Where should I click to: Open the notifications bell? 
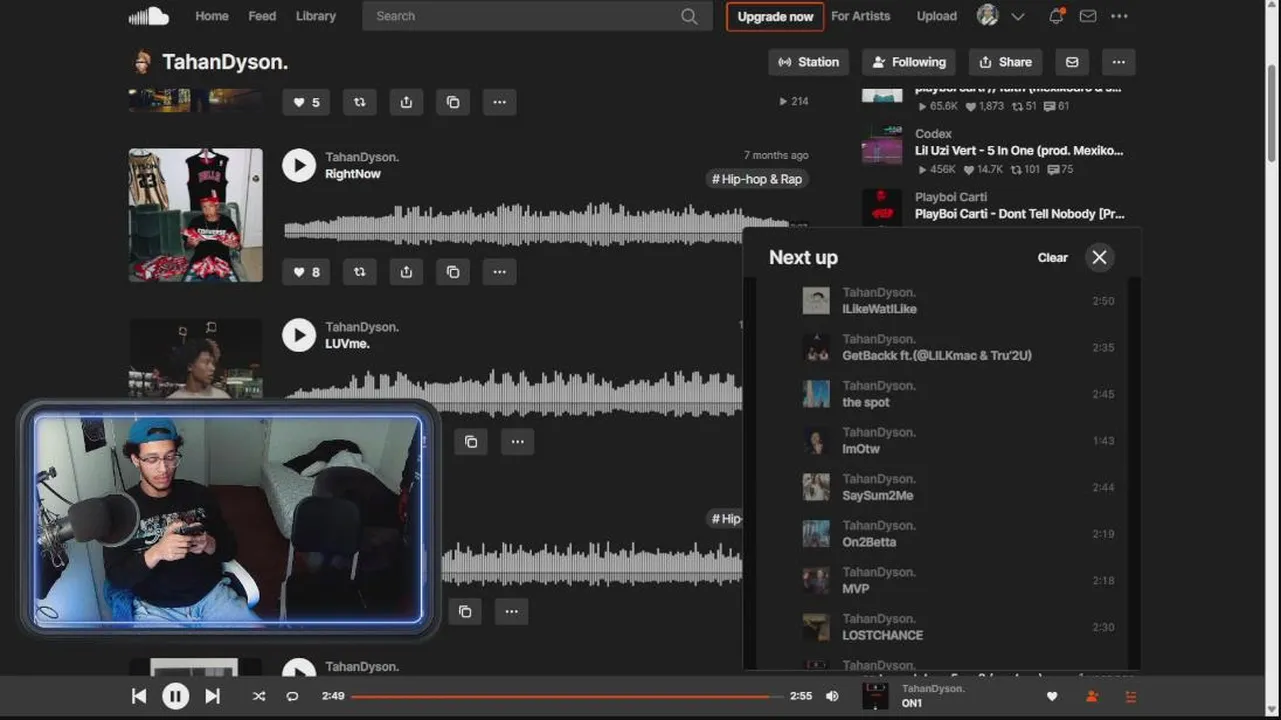pyautogui.click(x=1056, y=16)
